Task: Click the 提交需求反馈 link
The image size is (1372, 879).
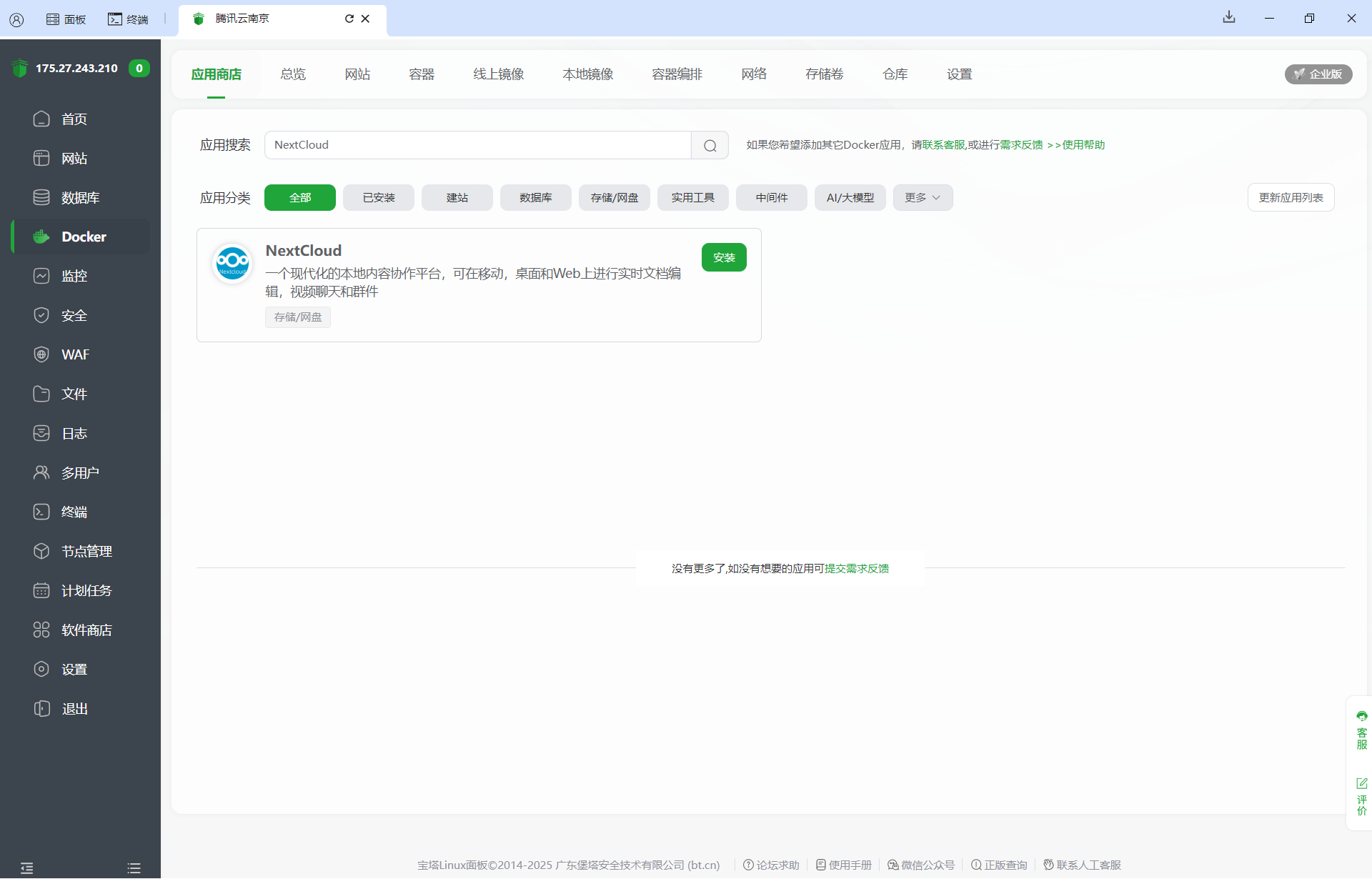Action: point(857,569)
